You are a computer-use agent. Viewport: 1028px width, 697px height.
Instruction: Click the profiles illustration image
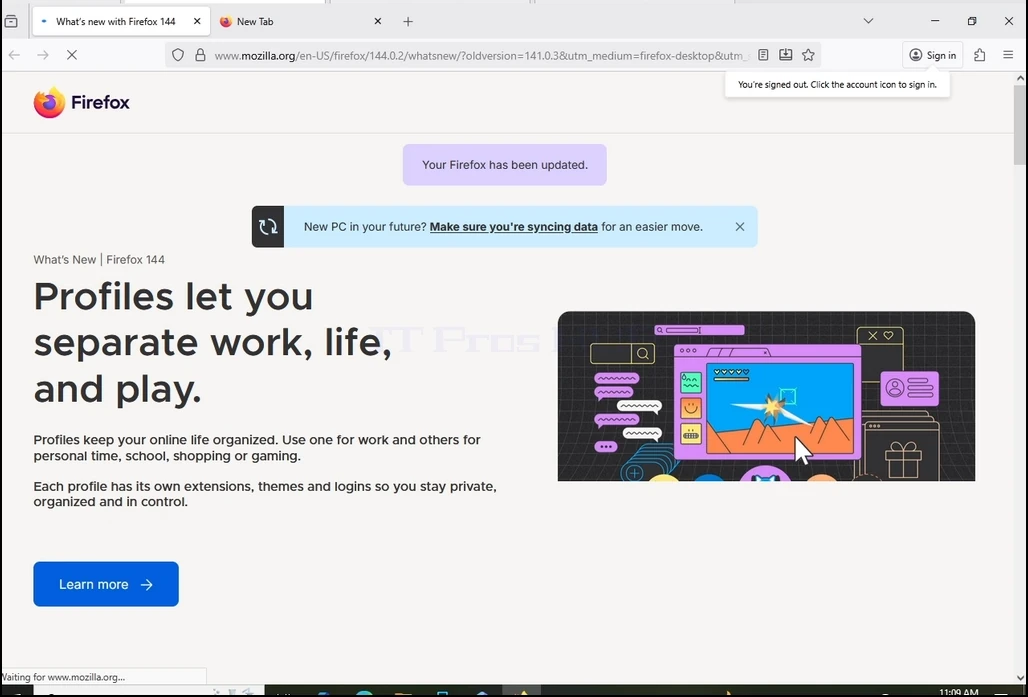(x=766, y=396)
